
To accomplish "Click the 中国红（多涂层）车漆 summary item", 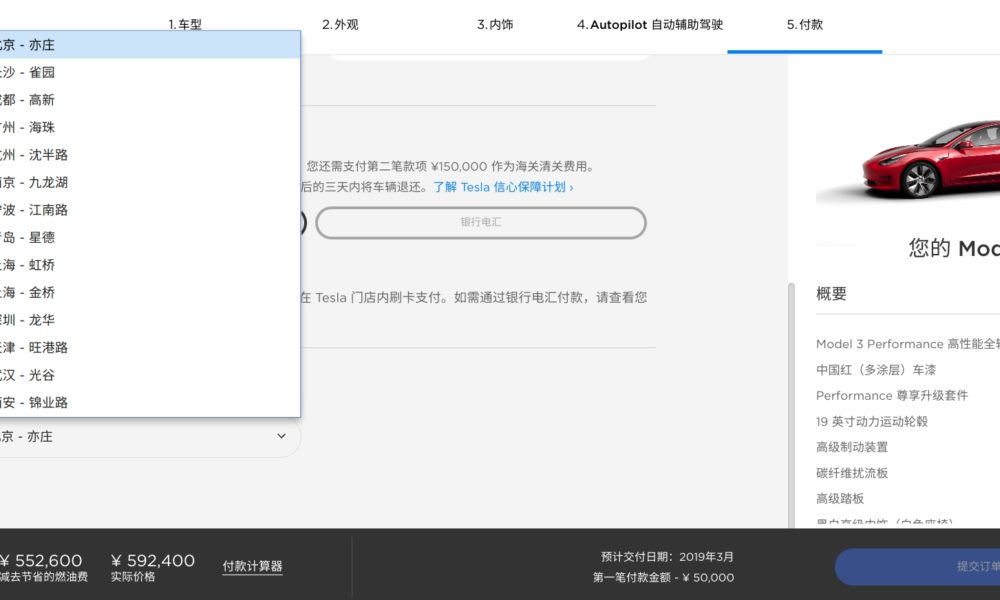I will click(x=876, y=370).
